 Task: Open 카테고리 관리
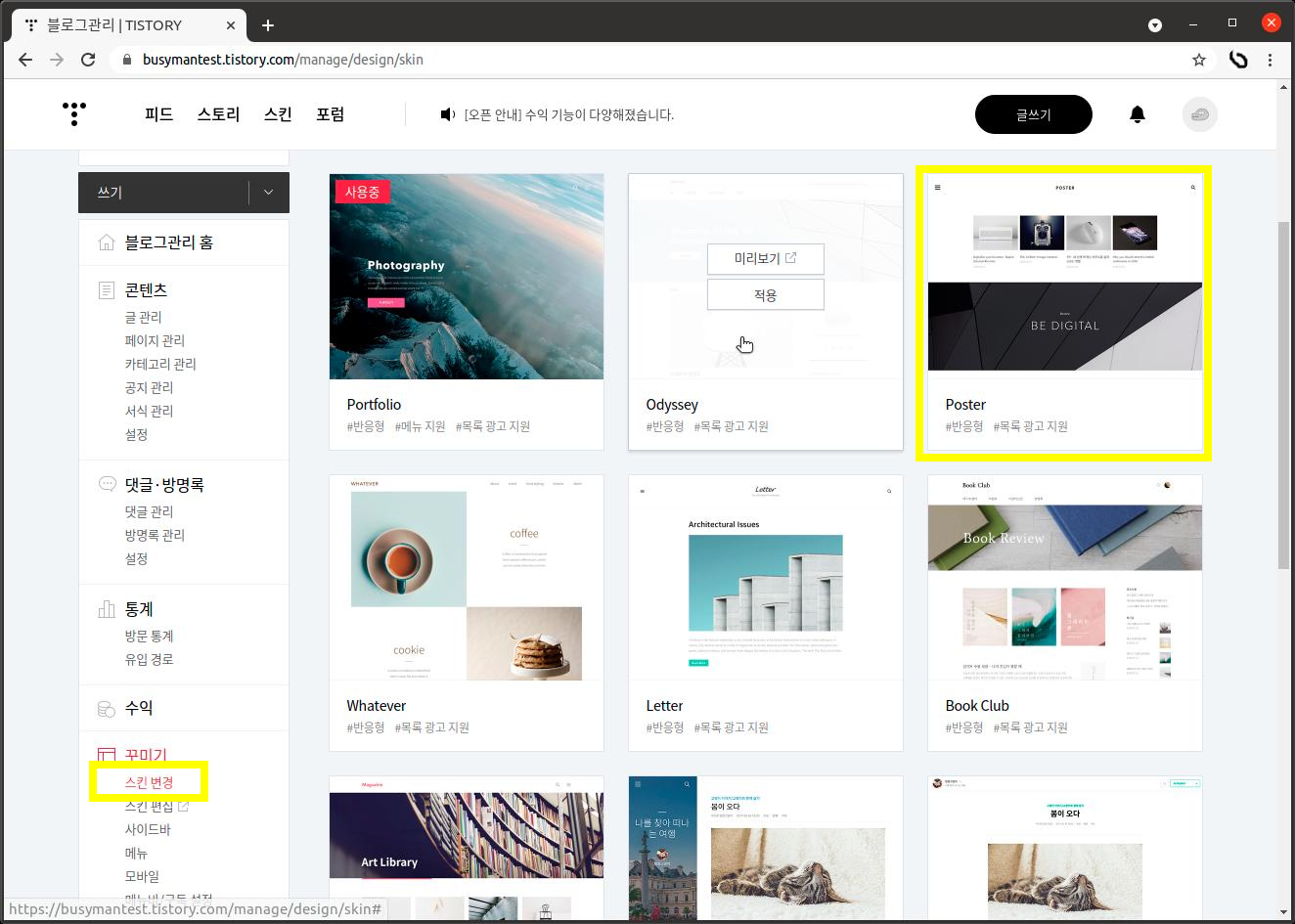pyautogui.click(x=160, y=364)
